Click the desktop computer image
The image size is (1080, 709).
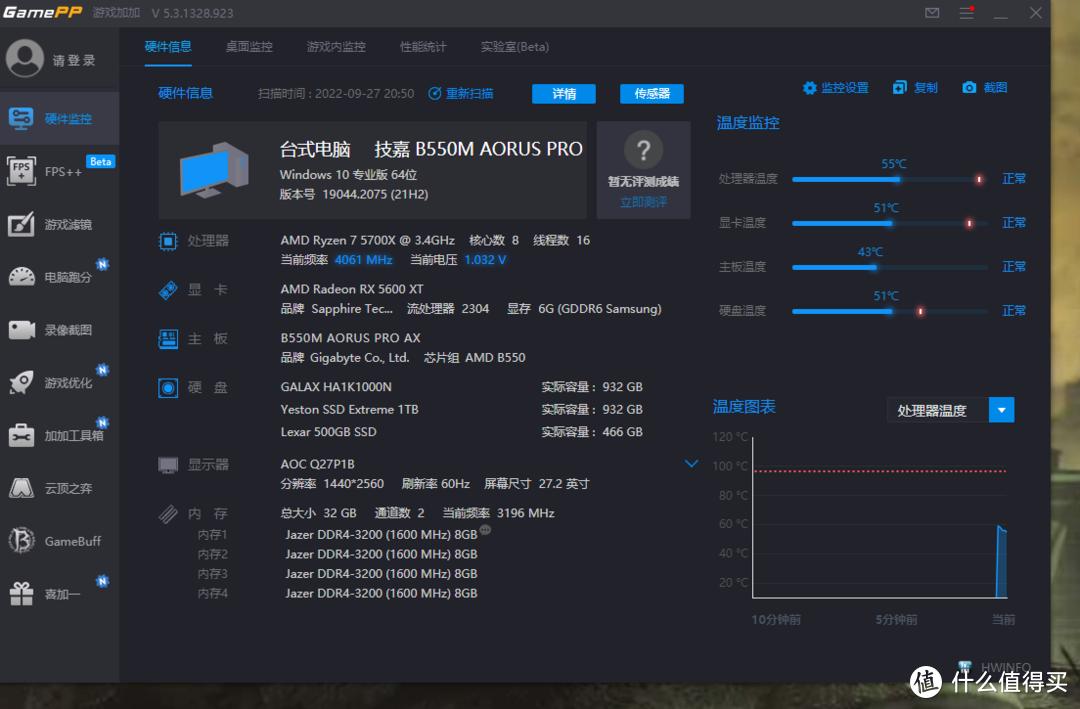point(214,169)
